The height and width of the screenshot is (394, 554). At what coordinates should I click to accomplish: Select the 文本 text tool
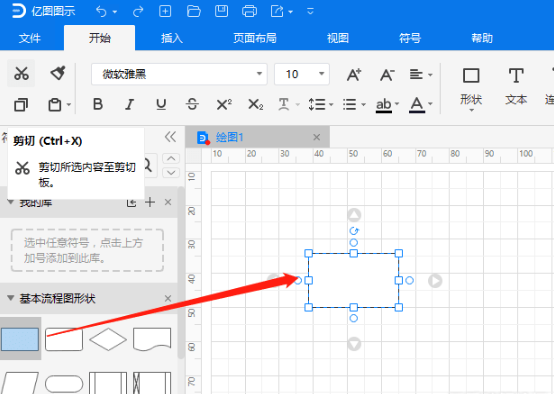[516, 87]
